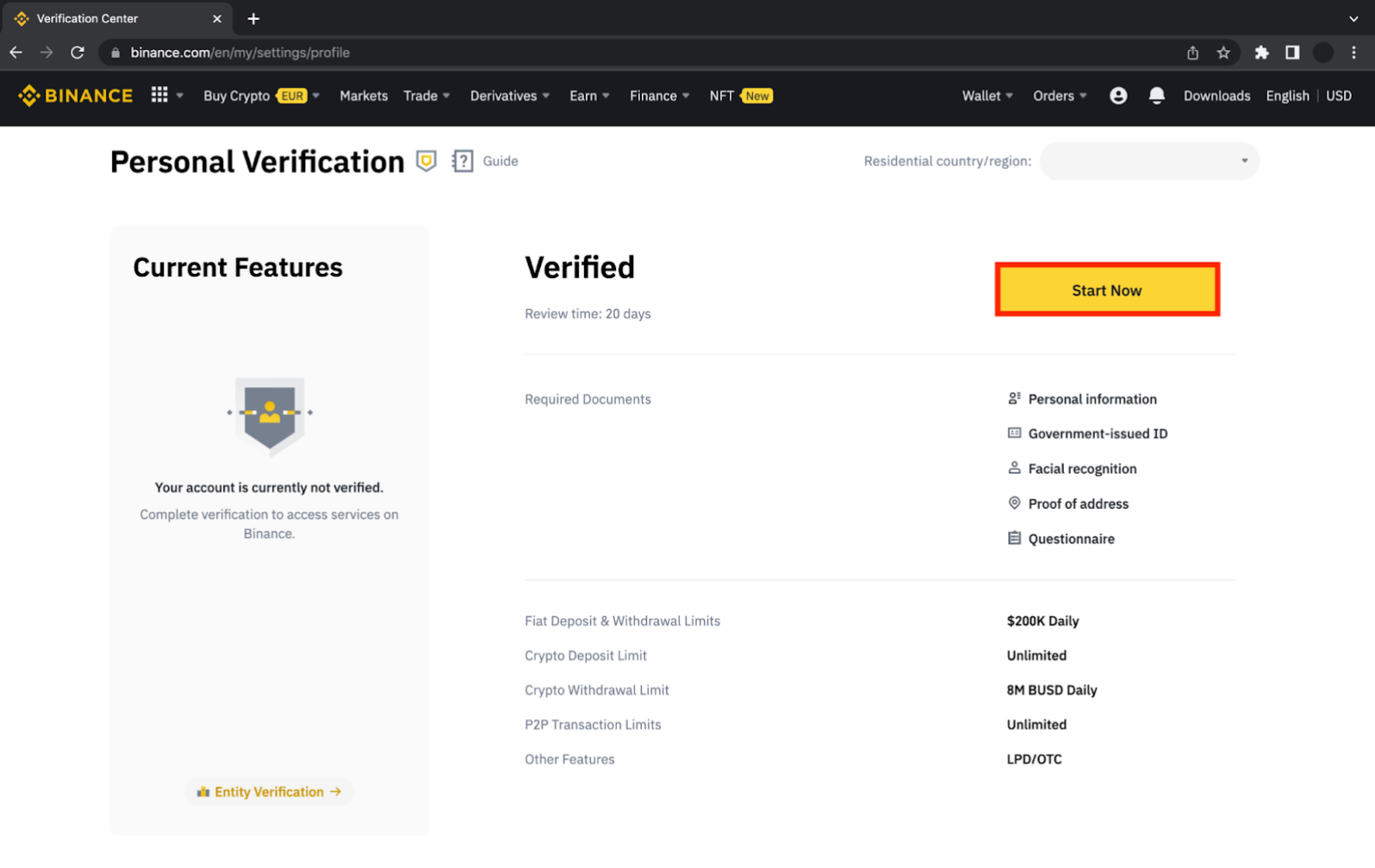
Task: Open the Chrome three-dot menu
Action: [1354, 53]
